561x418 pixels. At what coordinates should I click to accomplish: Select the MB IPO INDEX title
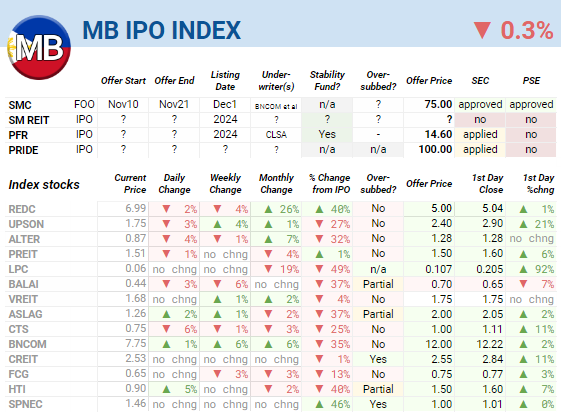click(162, 30)
